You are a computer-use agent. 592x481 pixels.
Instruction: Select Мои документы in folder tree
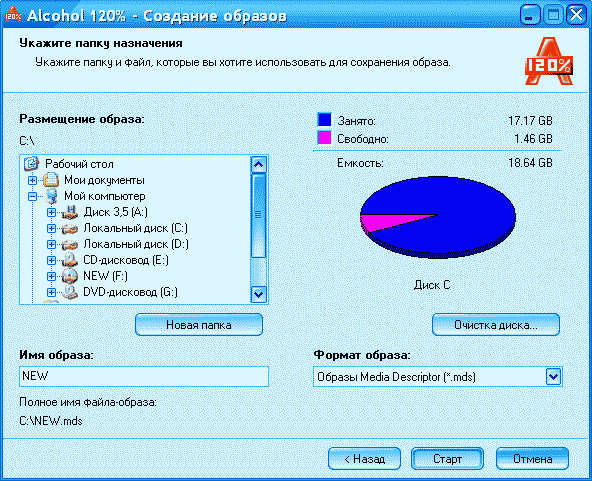(104, 180)
